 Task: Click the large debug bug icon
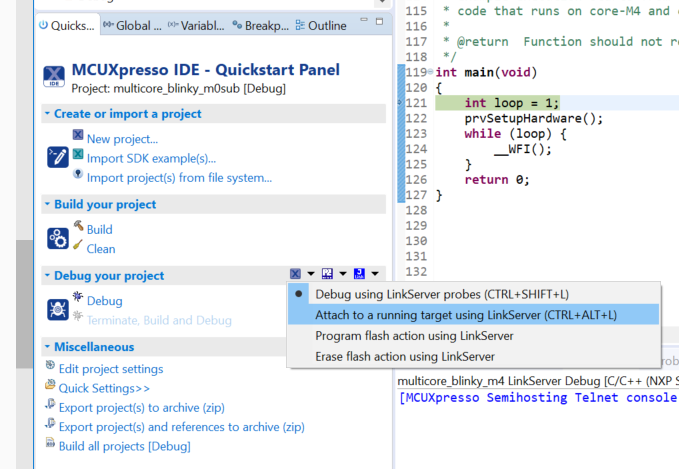coord(58,310)
